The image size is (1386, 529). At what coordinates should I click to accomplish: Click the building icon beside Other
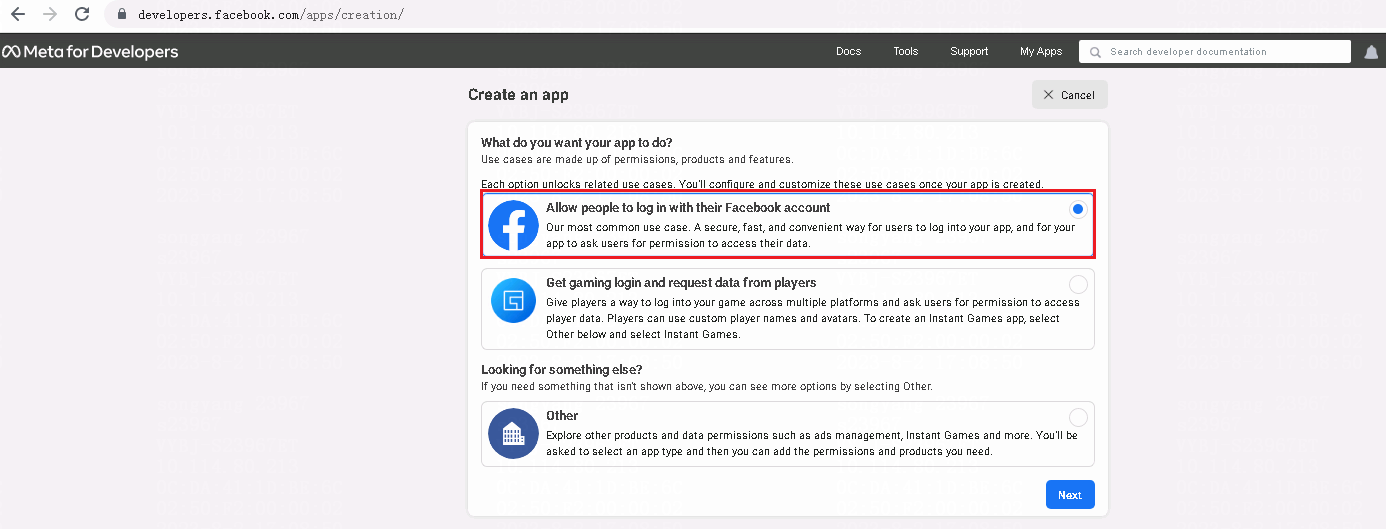(513, 433)
